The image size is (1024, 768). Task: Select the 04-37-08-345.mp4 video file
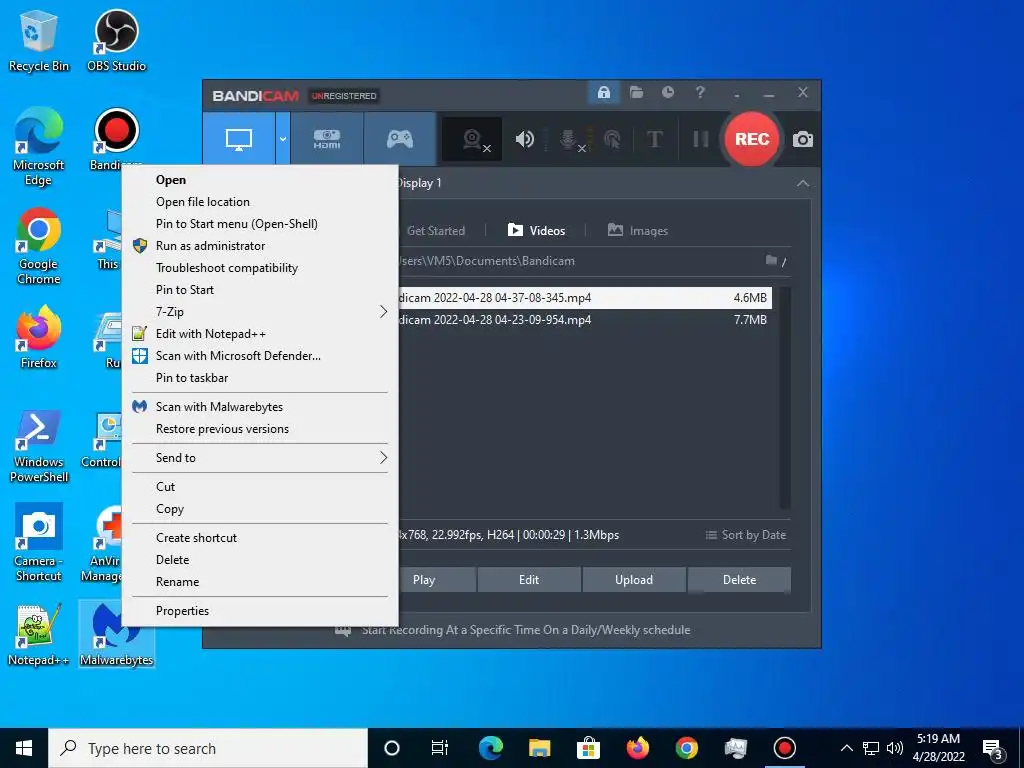point(585,298)
